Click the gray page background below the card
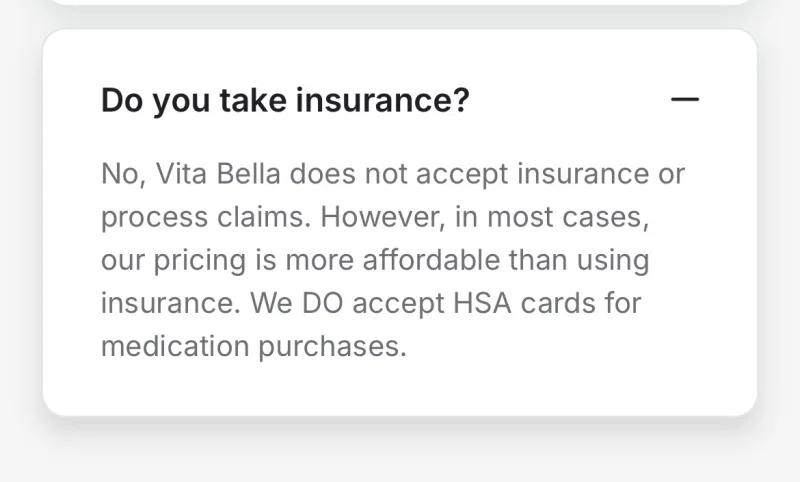 point(400,454)
